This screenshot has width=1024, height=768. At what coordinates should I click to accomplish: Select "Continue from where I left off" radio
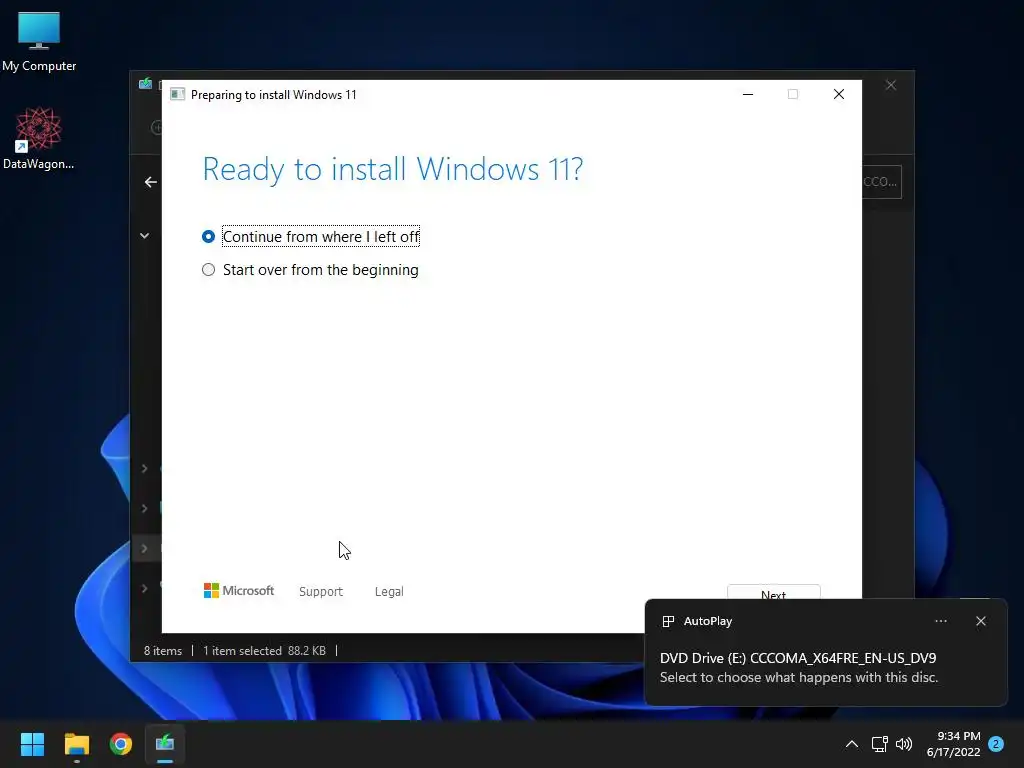pos(208,236)
